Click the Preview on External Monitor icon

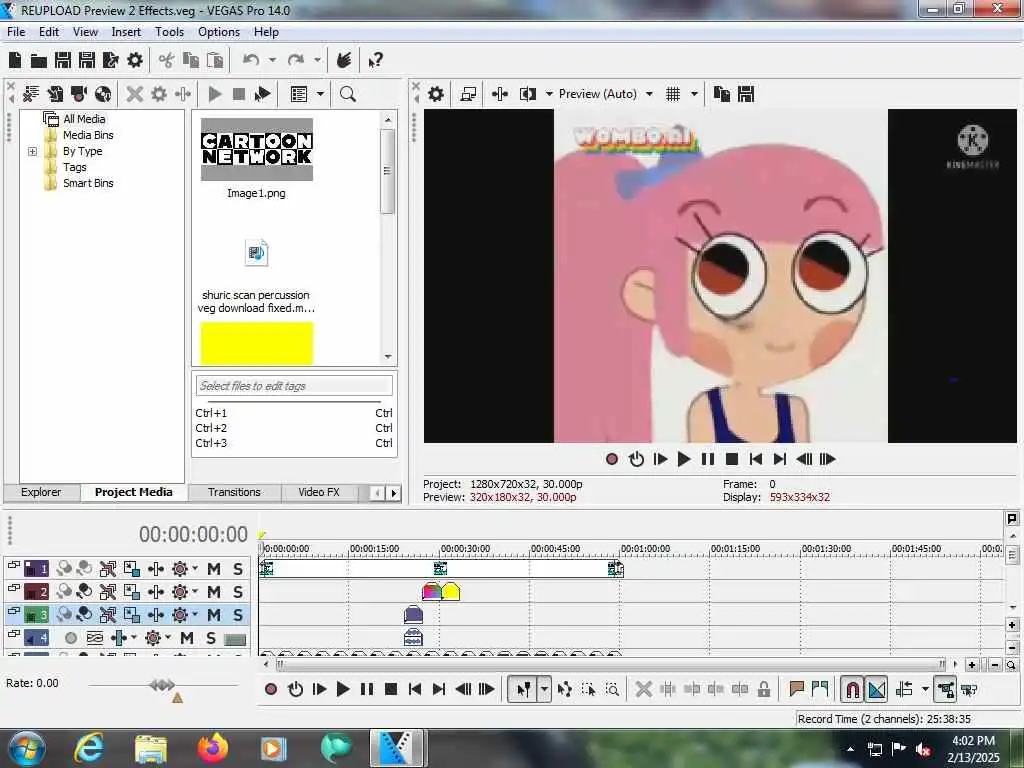(x=468, y=94)
